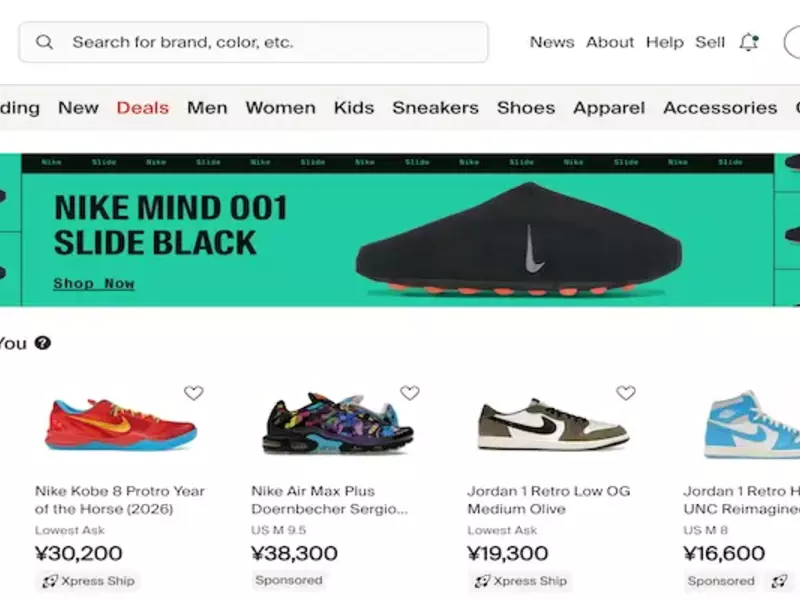Click the search magnifier icon

tap(44, 42)
